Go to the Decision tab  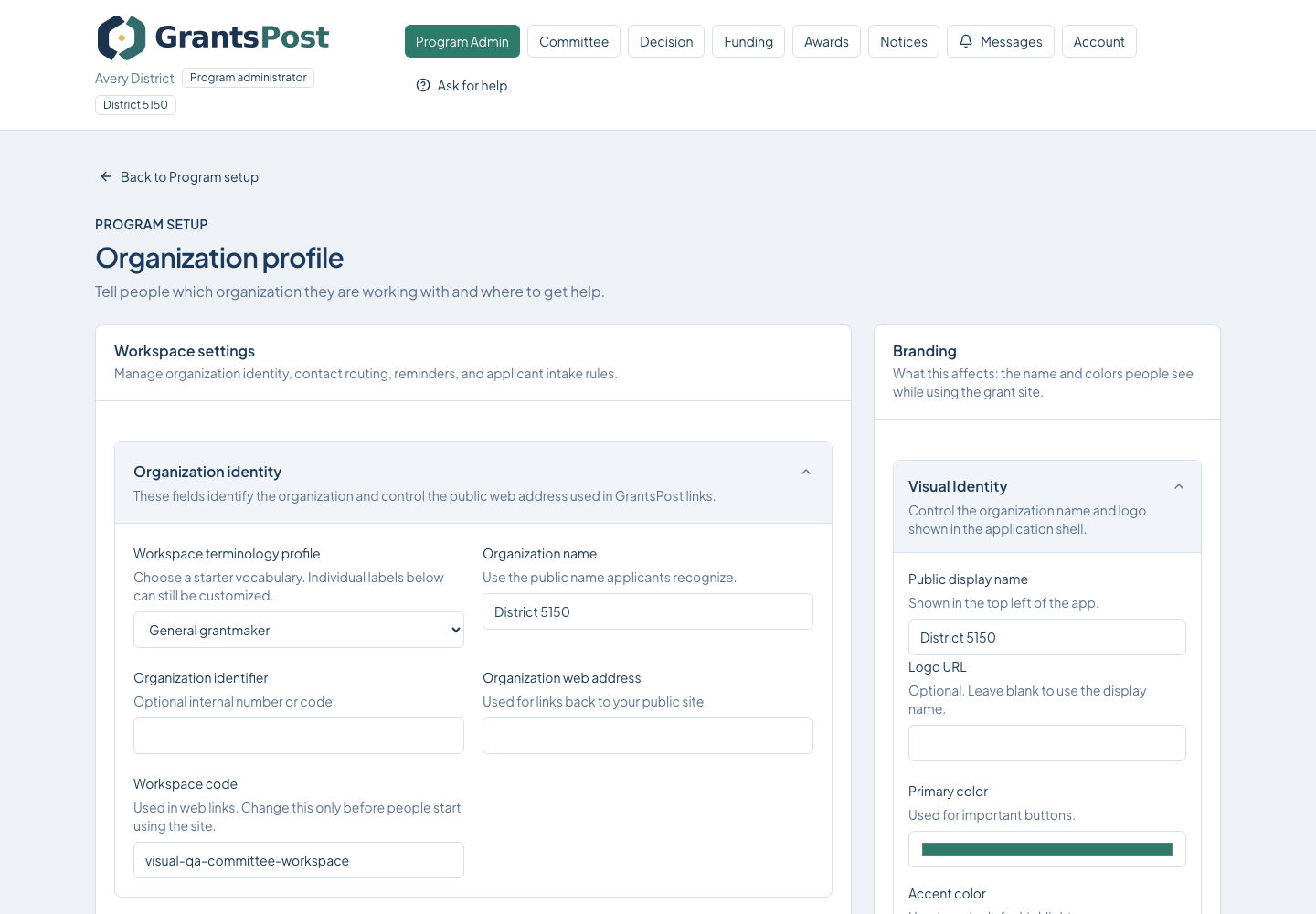point(666,41)
